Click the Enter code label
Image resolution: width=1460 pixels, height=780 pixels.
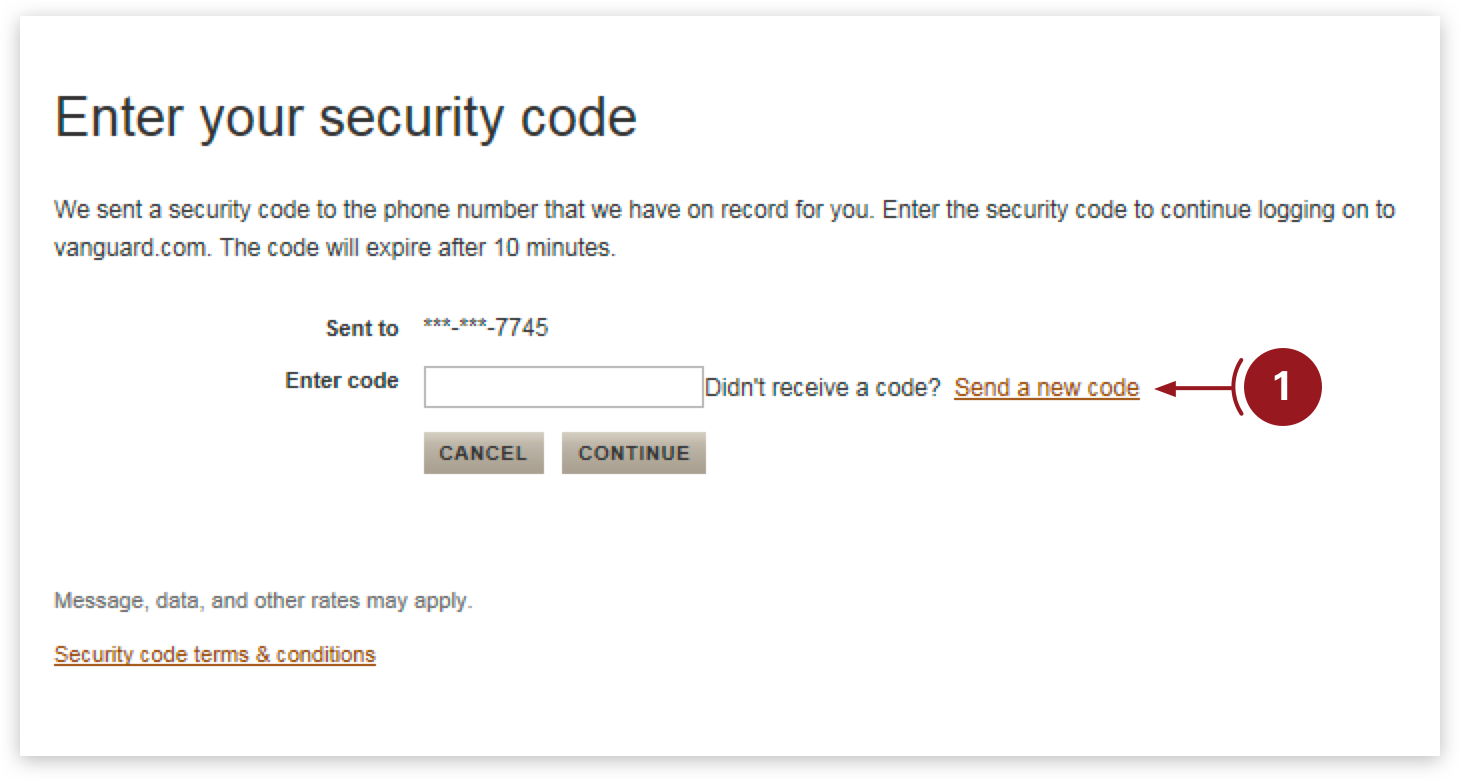[341, 380]
